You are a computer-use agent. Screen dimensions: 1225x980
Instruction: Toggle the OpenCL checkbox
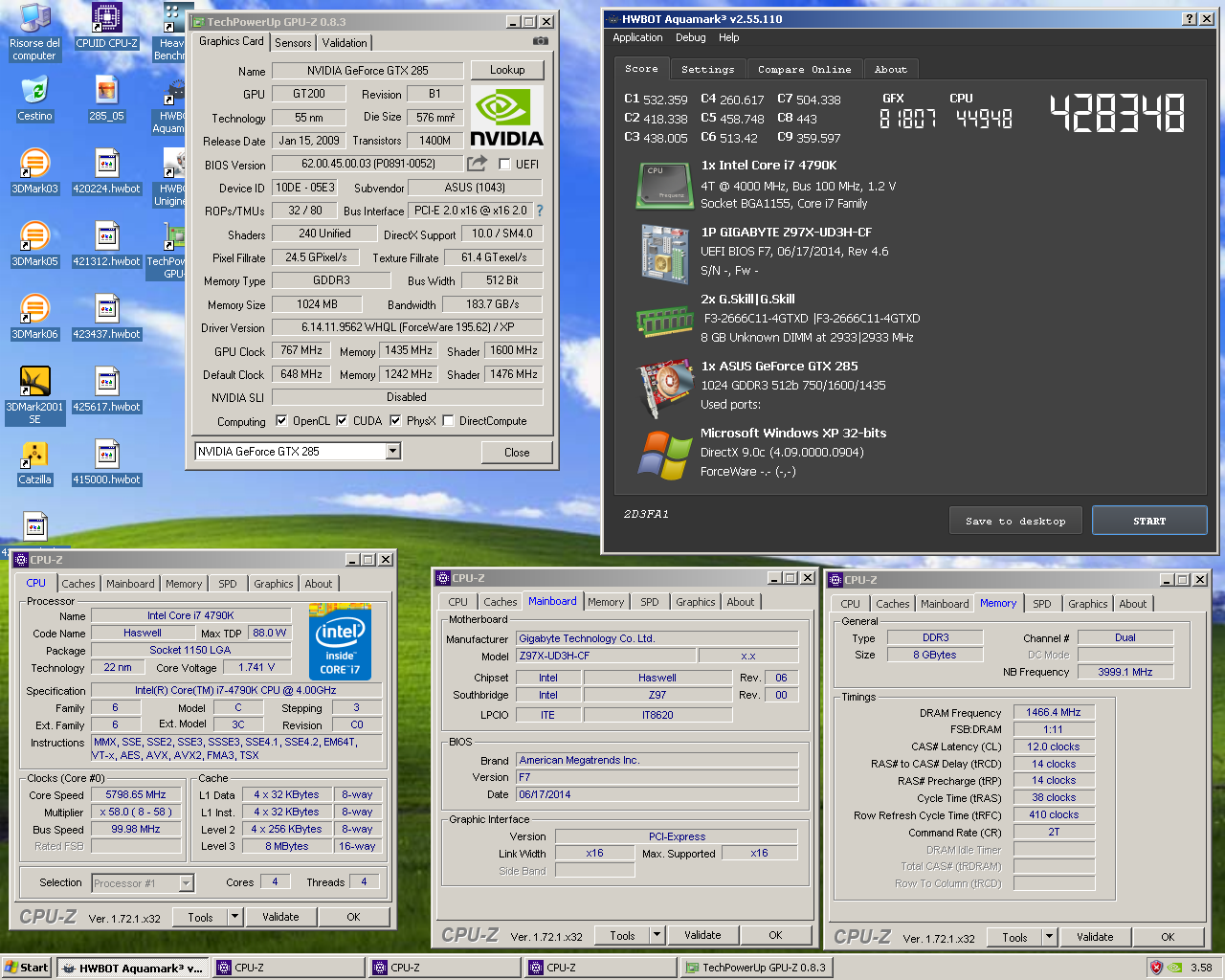(281, 420)
